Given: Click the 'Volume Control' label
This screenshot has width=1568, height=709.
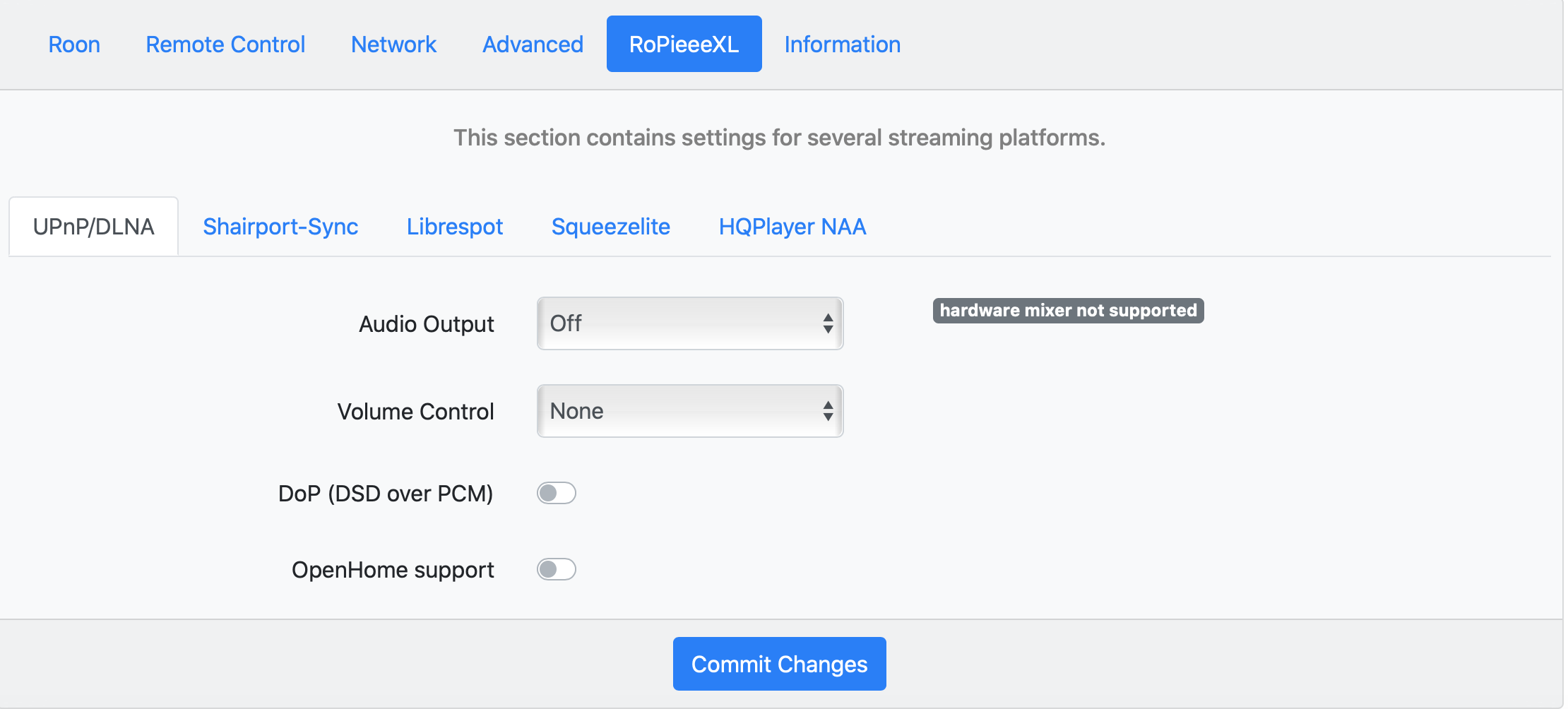Looking at the screenshot, I should coord(415,412).
